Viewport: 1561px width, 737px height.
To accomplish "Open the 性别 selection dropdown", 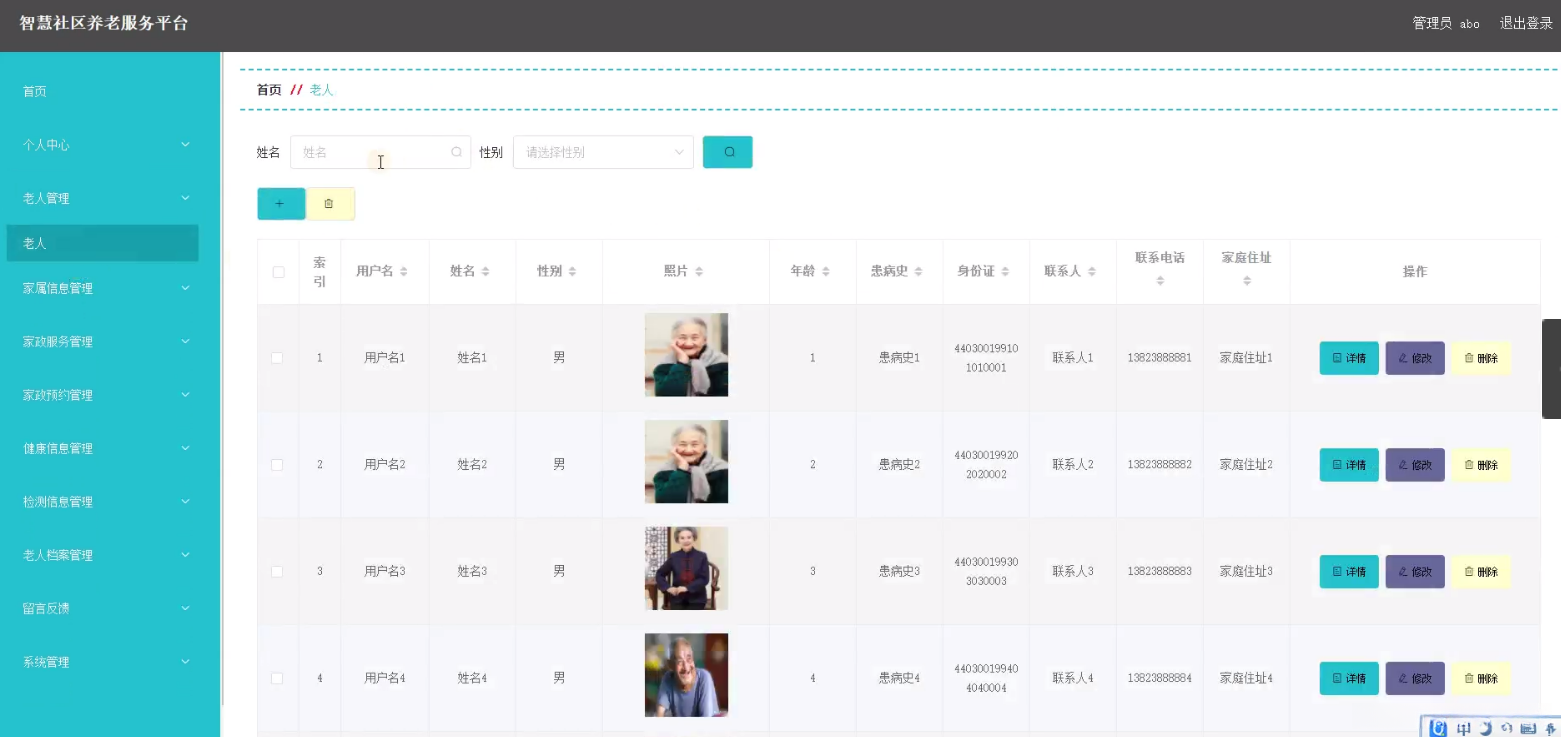I will pyautogui.click(x=603, y=152).
